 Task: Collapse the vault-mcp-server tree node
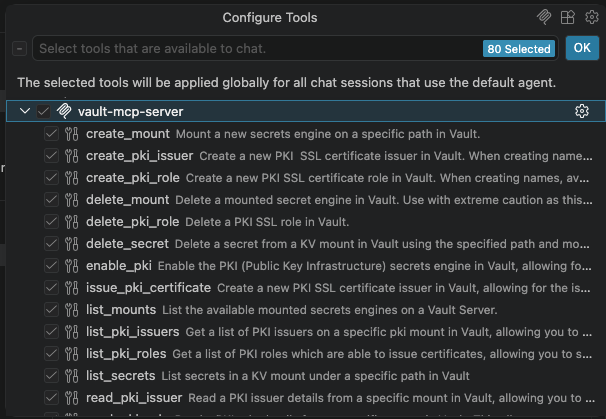25,111
